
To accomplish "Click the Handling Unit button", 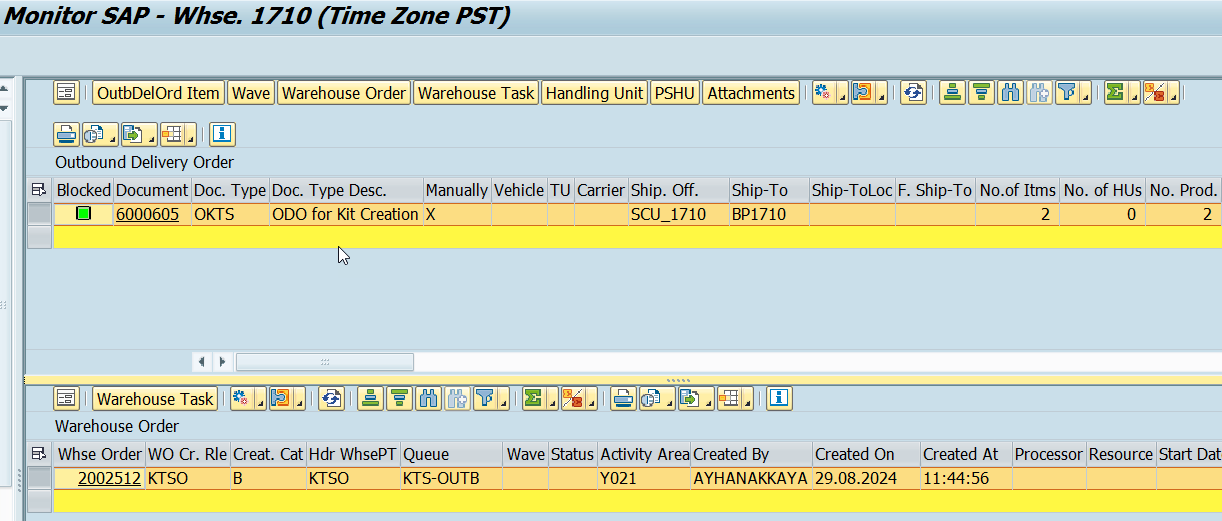I will (594, 93).
